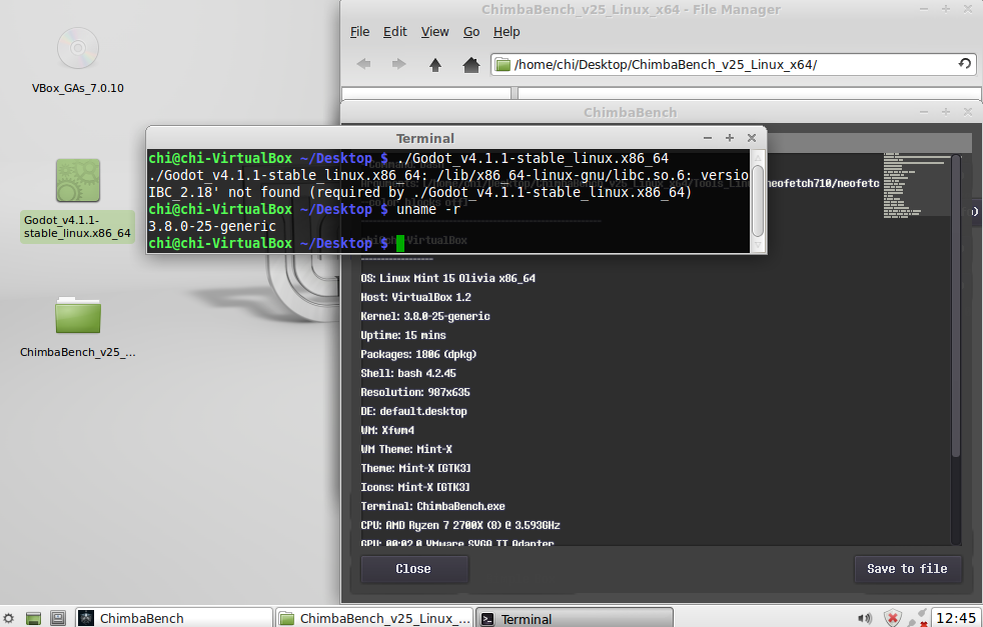
Task: Select the Godot_v4.1.1-stable_linux.x86_64 desktop icon
Action: pos(78,181)
